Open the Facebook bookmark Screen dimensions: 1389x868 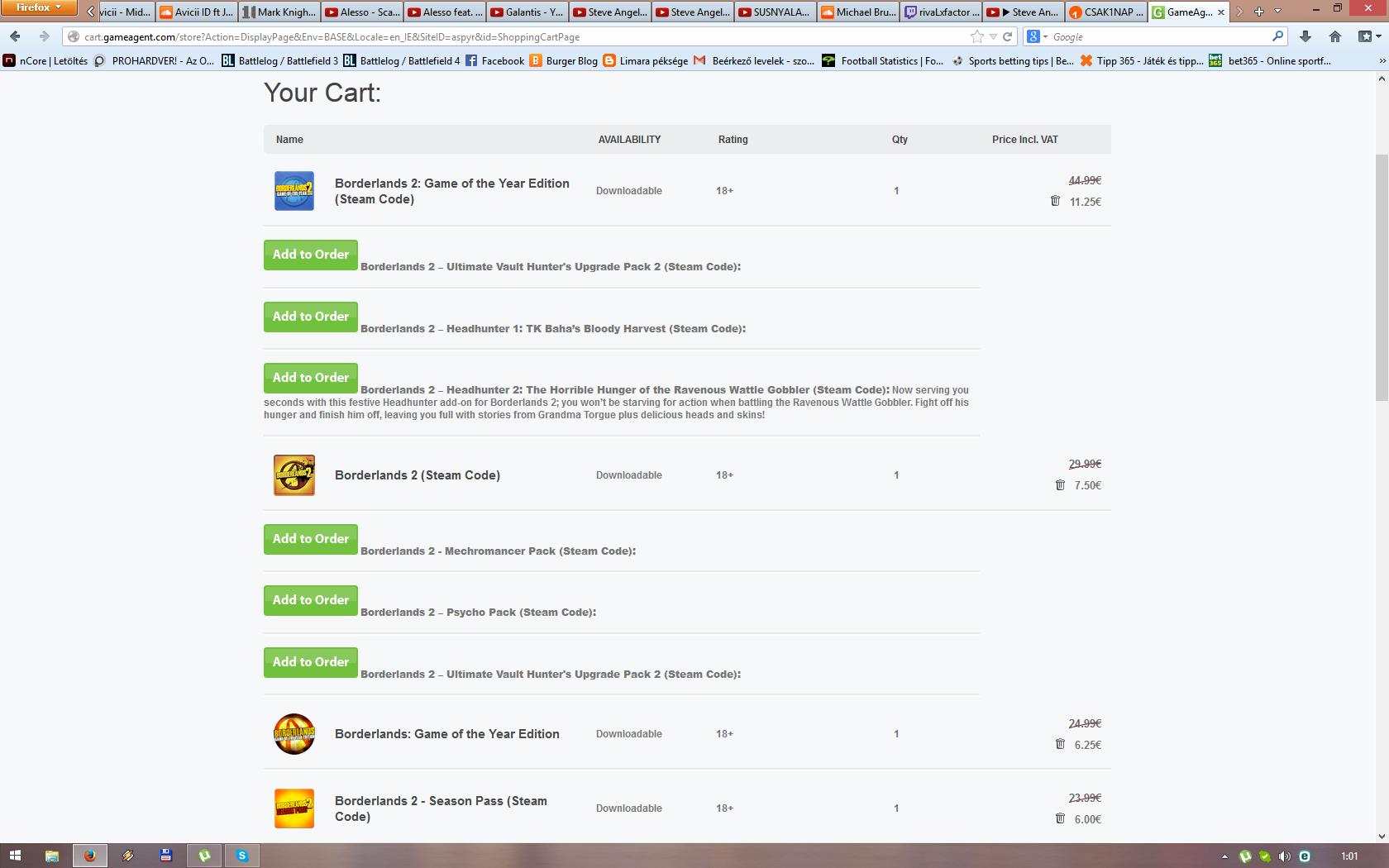(x=494, y=60)
